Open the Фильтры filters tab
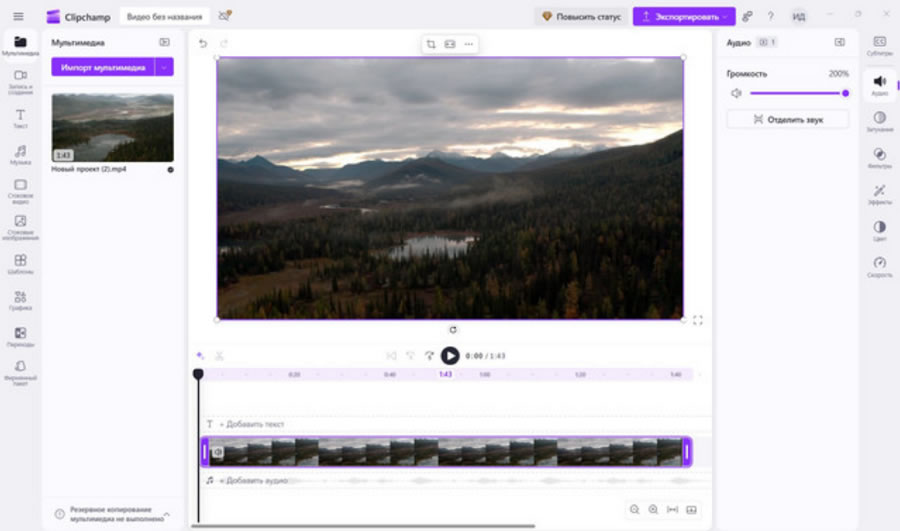 [x=879, y=158]
